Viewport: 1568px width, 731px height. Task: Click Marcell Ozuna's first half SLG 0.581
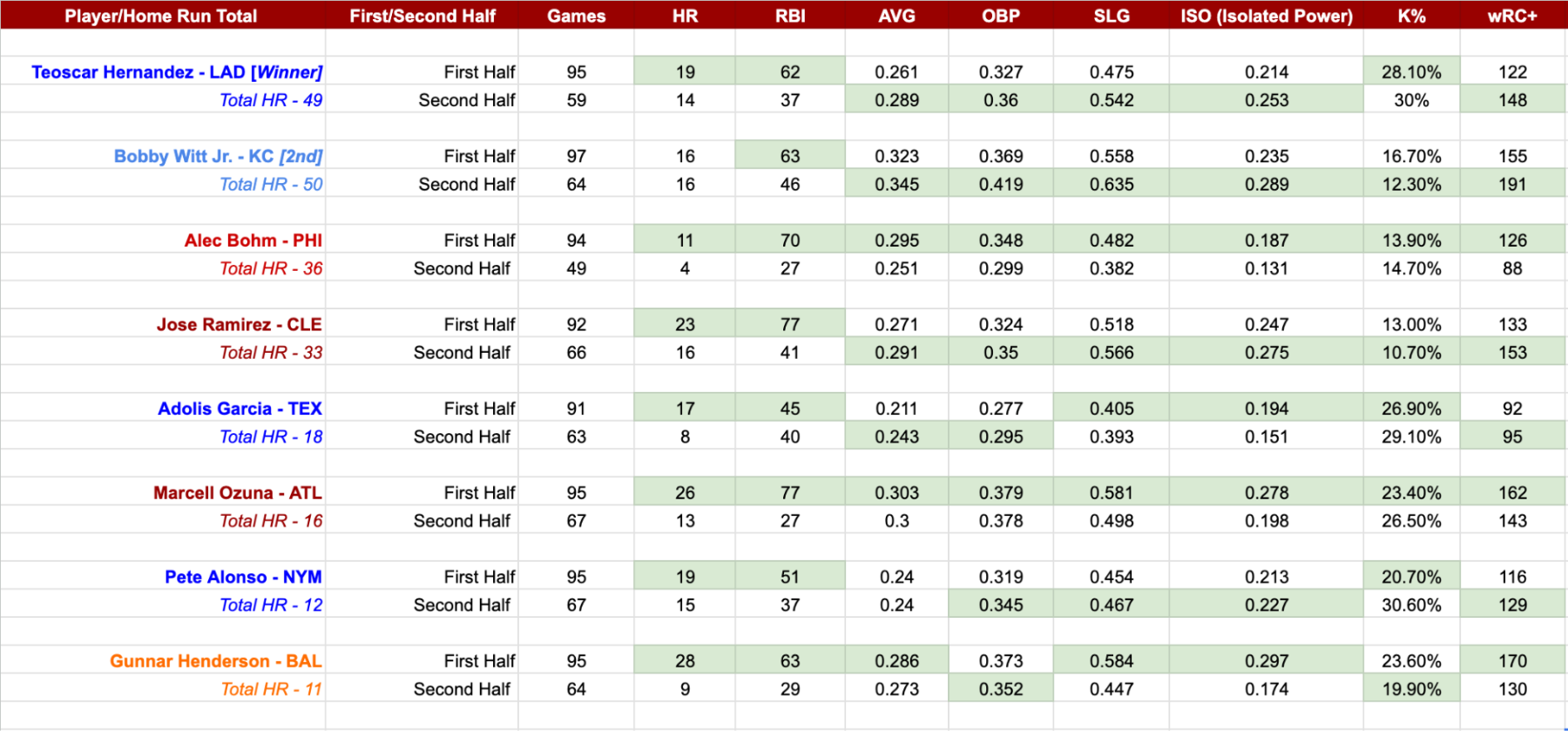pos(1112,493)
